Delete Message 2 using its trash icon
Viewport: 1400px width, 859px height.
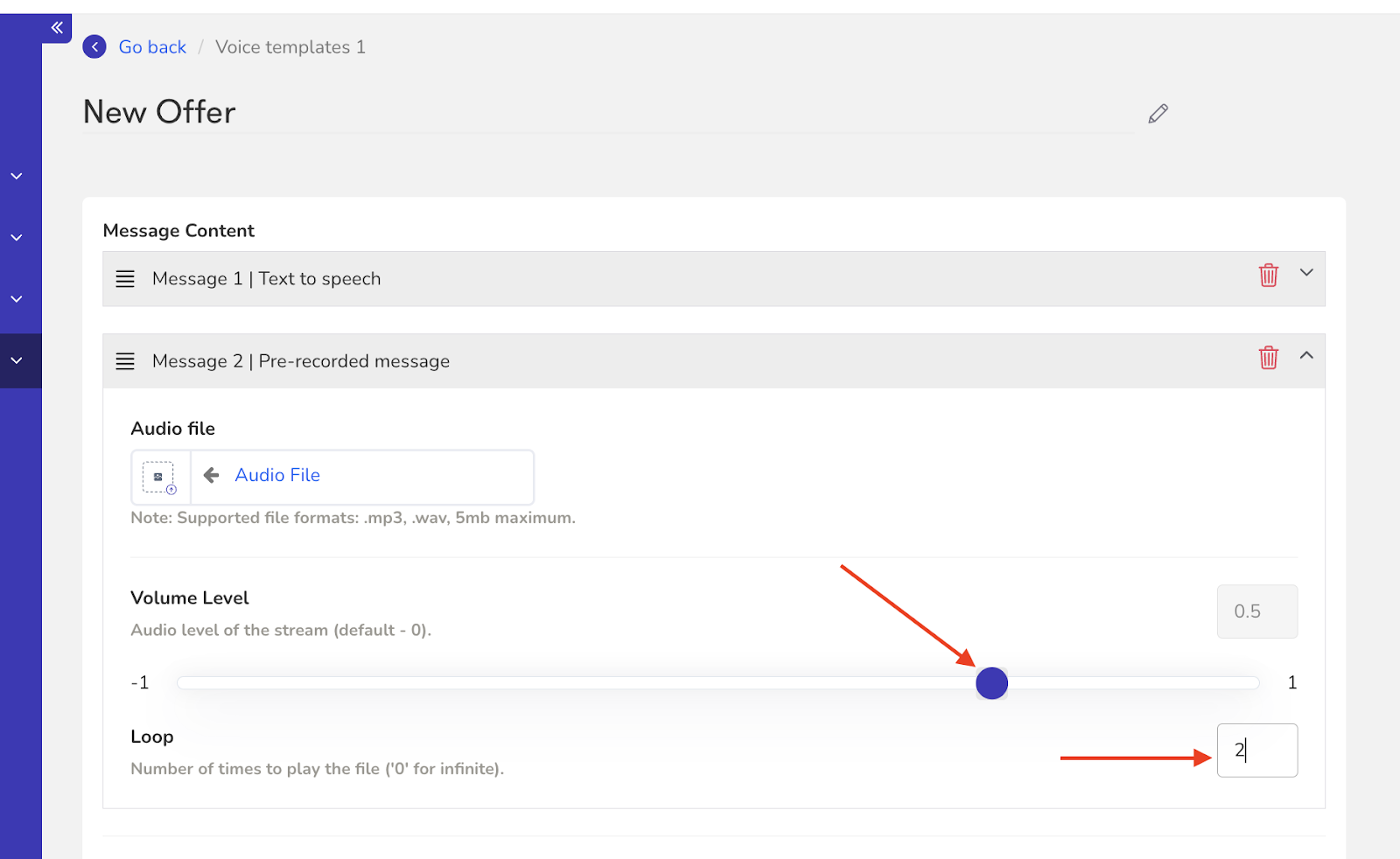coord(1269,358)
